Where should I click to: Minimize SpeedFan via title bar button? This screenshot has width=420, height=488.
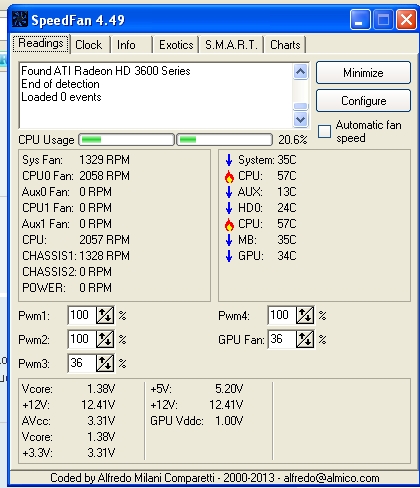pyautogui.click(x=360, y=20)
